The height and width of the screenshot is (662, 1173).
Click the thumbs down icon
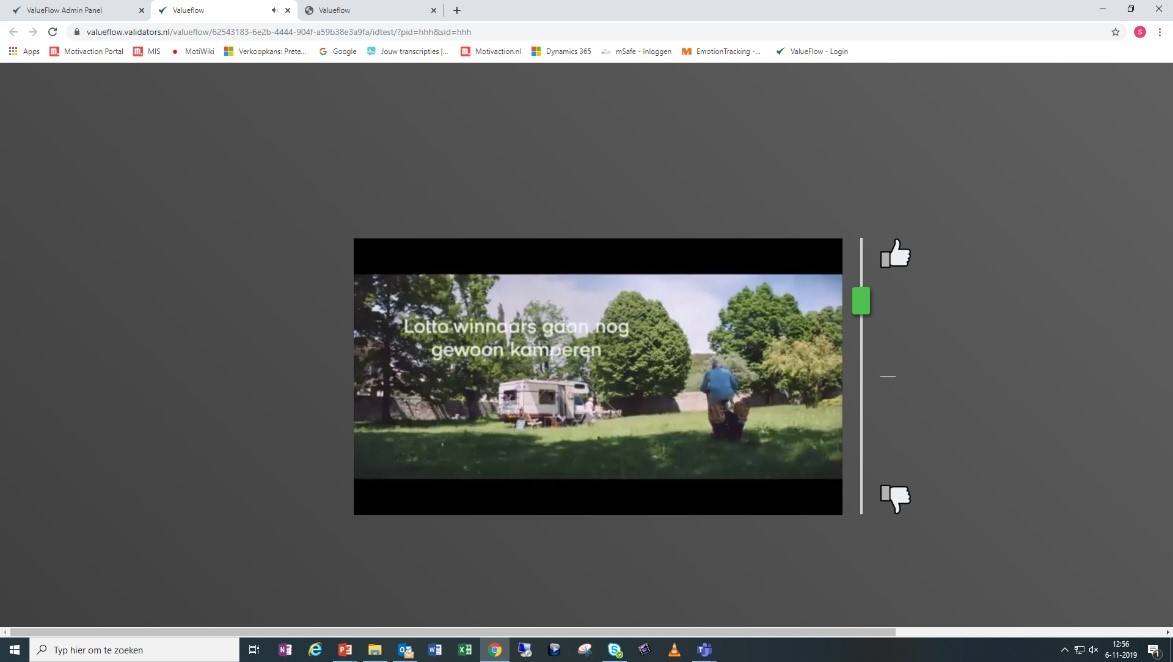coord(895,497)
